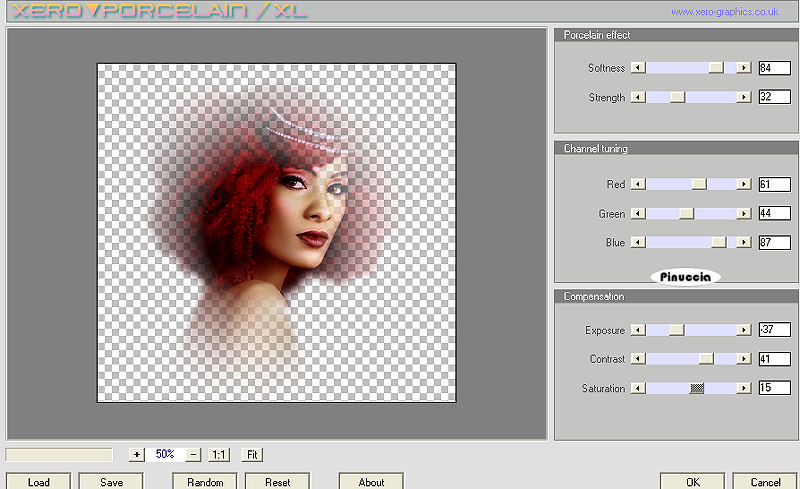Fit the preview with the Fit button
The image size is (800, 489).
point(252,454)
